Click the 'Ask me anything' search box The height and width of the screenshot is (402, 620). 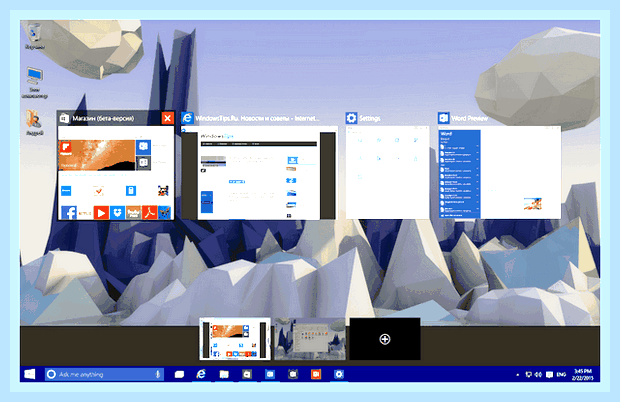[x=104, y=374]
